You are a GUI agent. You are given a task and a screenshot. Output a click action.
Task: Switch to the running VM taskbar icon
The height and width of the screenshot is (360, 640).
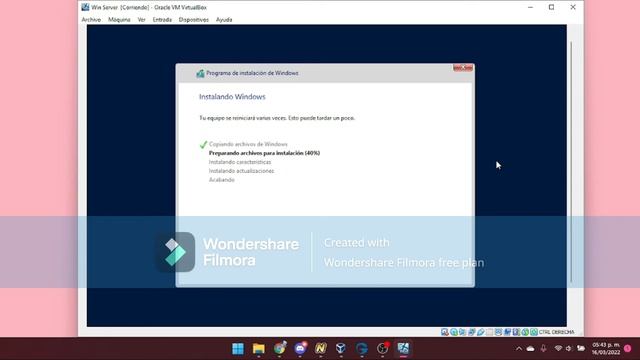(403, 349)
